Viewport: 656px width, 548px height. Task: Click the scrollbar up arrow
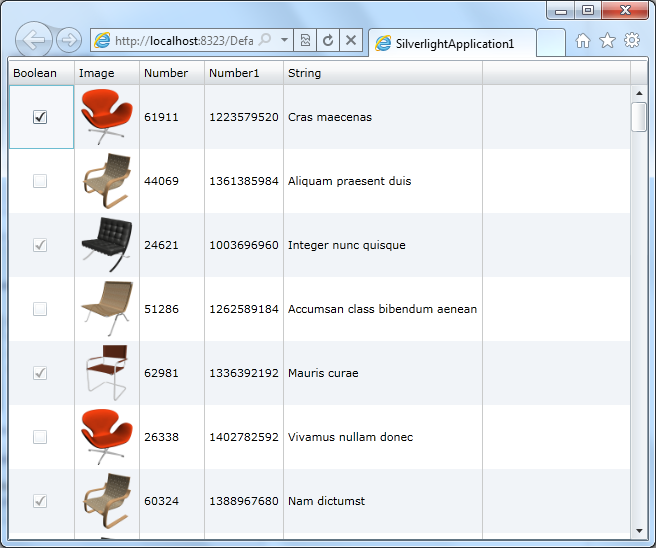point(639,93)
